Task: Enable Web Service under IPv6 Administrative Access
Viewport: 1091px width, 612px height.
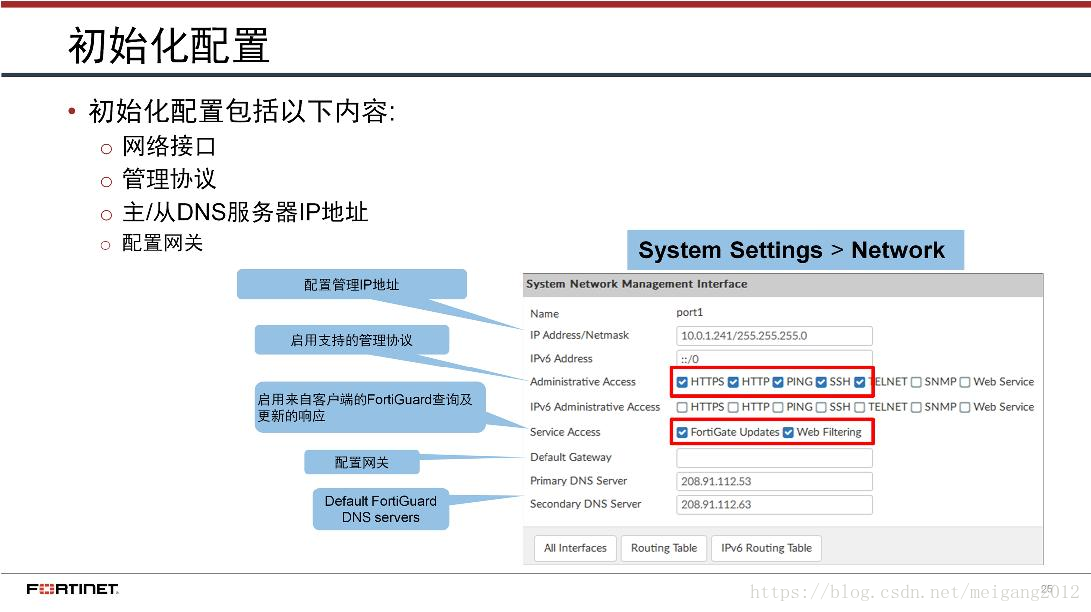Action: (965, 407)
